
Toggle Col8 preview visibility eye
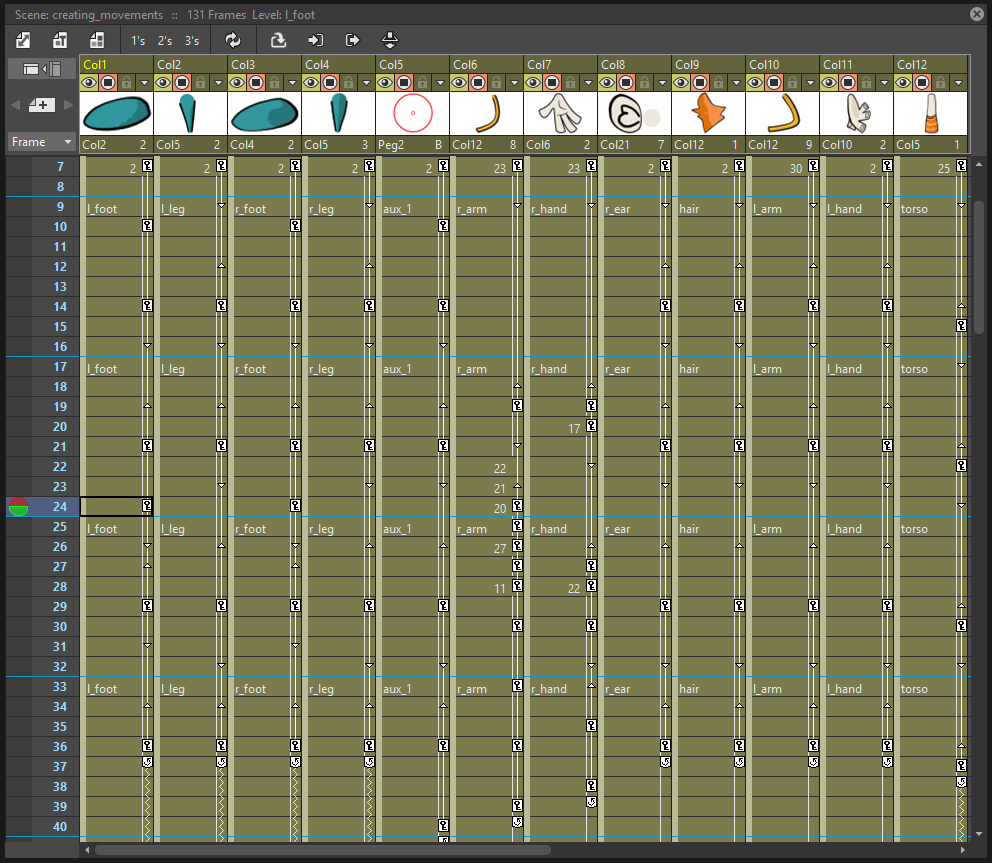point(607,82)
